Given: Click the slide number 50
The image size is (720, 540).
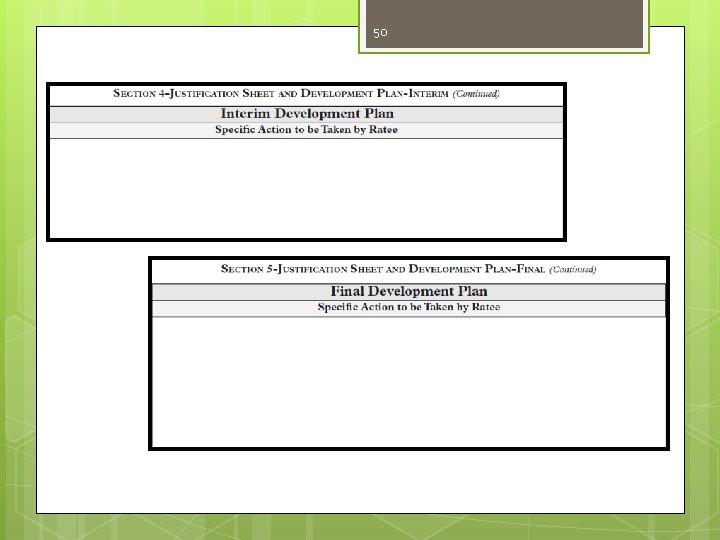Looking at the screenshot, I should coord(380,33).
